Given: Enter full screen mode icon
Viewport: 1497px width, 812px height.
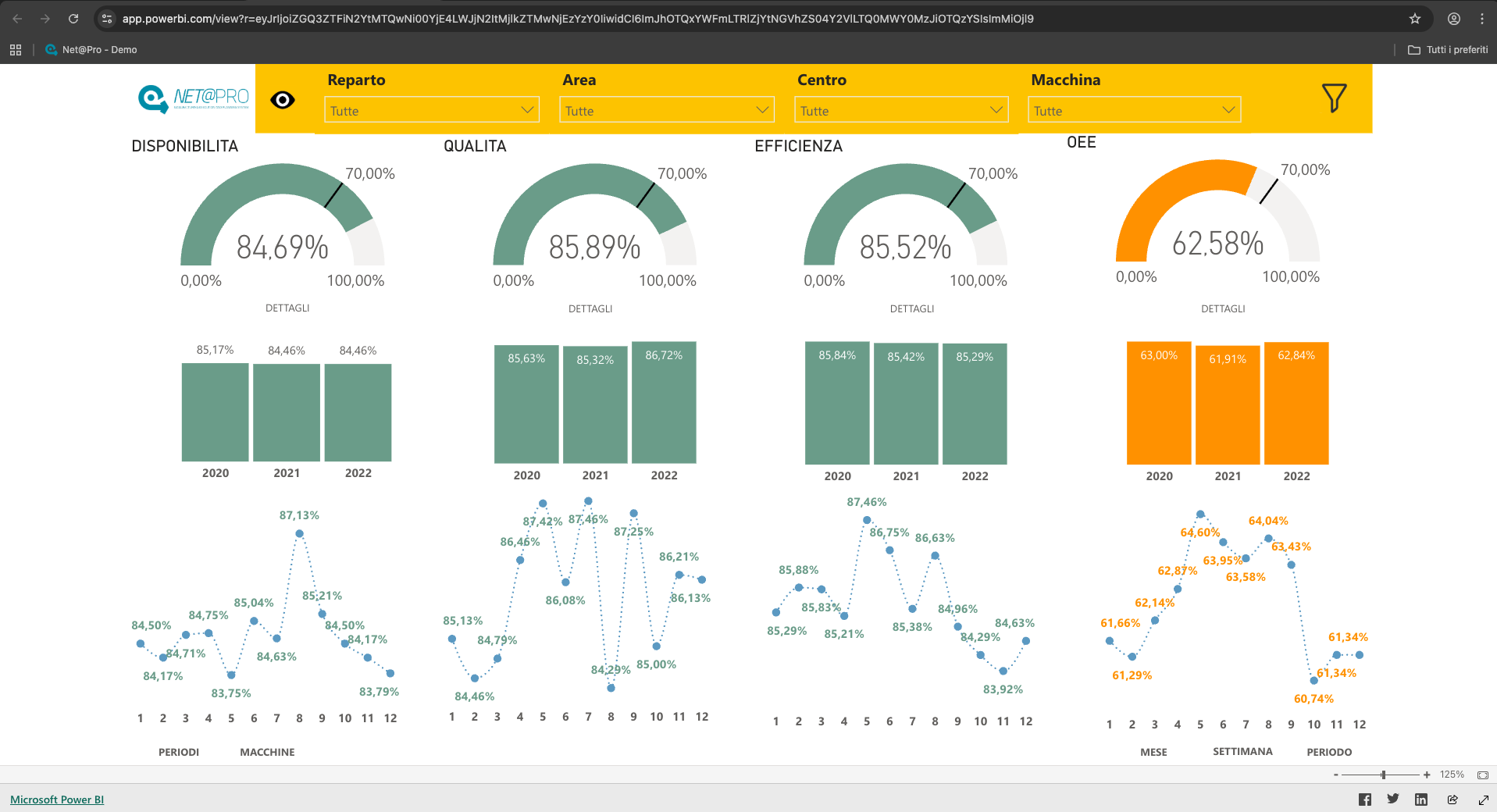Looking at the screenshot, I should (1483, 800).
